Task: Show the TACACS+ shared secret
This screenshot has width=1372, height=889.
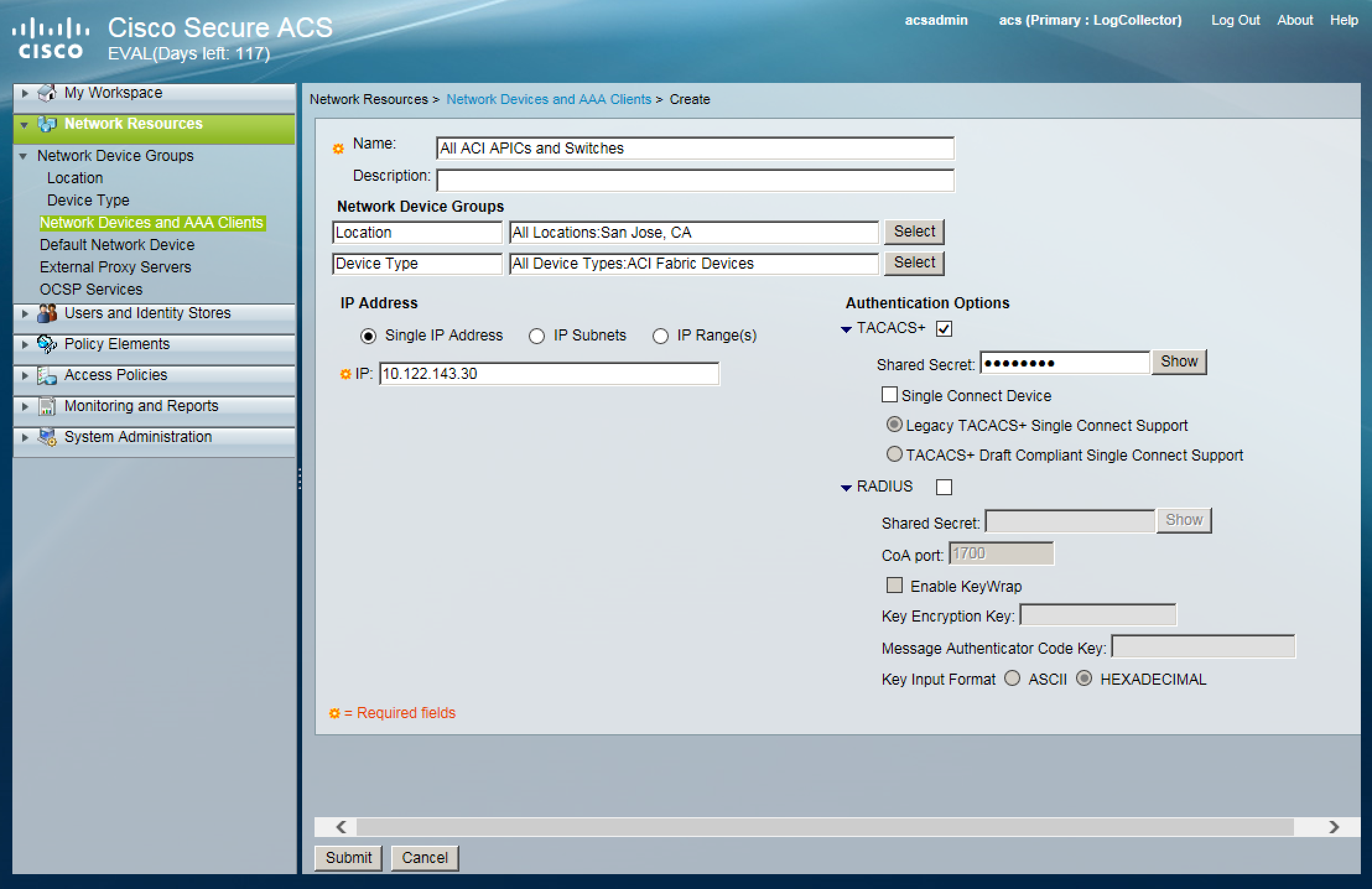Action: click(1178, 362)
